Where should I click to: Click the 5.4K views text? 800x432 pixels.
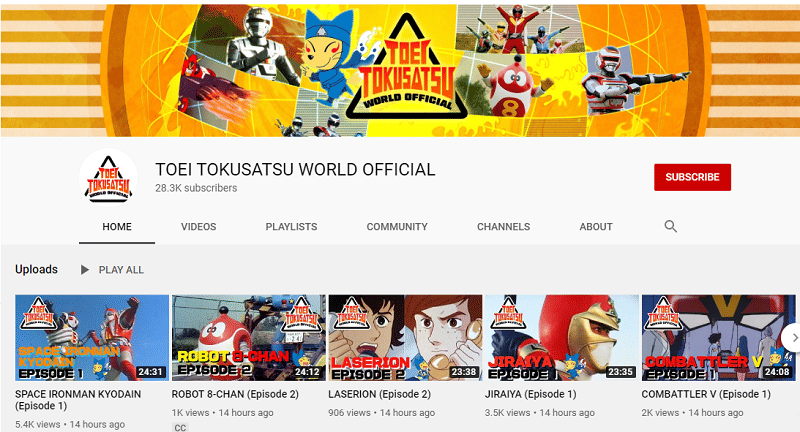pyautogui.click(x=38, y=424)
